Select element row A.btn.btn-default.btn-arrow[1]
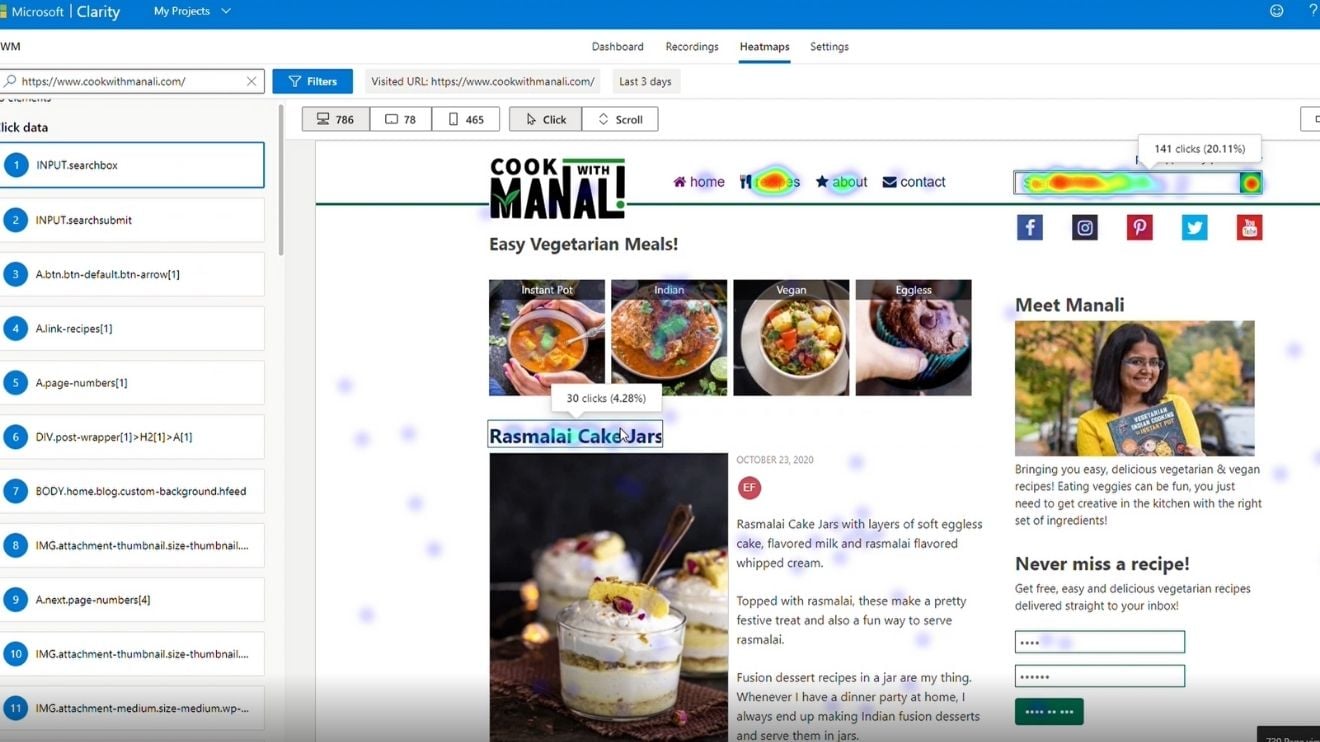The width and height of the screenshot is (1320, 742). coord(132,274)
